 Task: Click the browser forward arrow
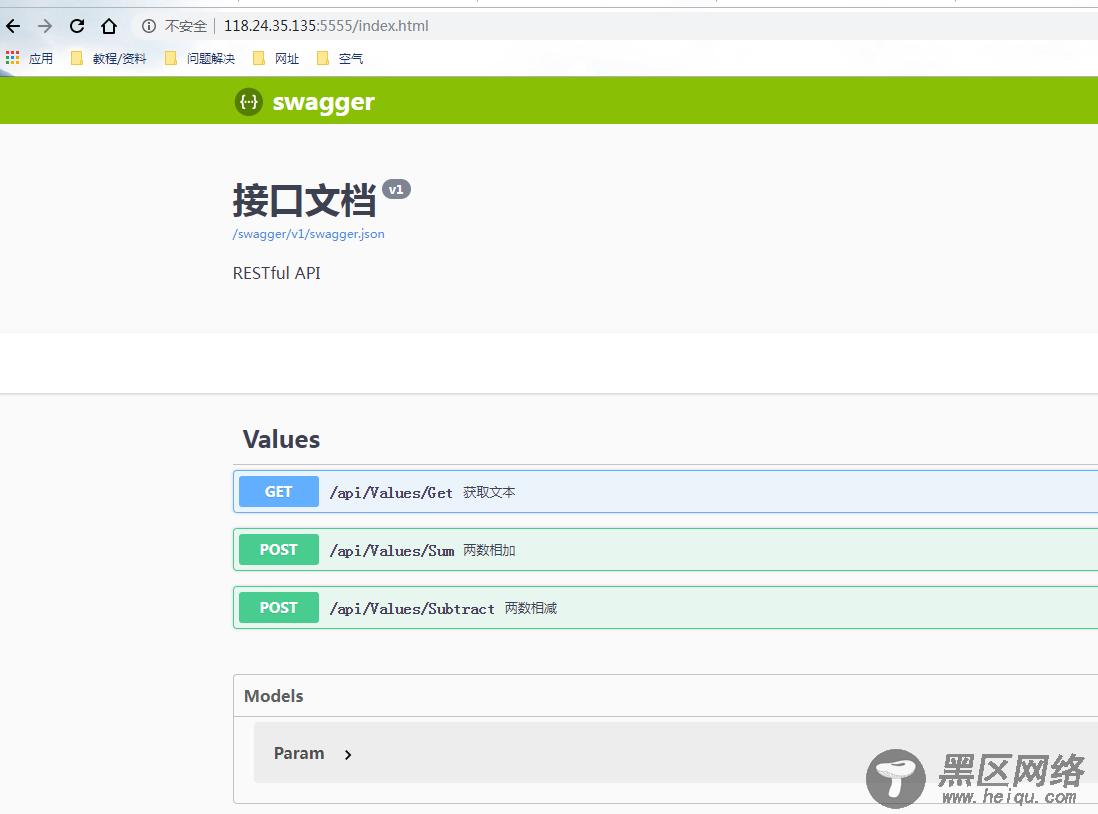tap(45, 27)
